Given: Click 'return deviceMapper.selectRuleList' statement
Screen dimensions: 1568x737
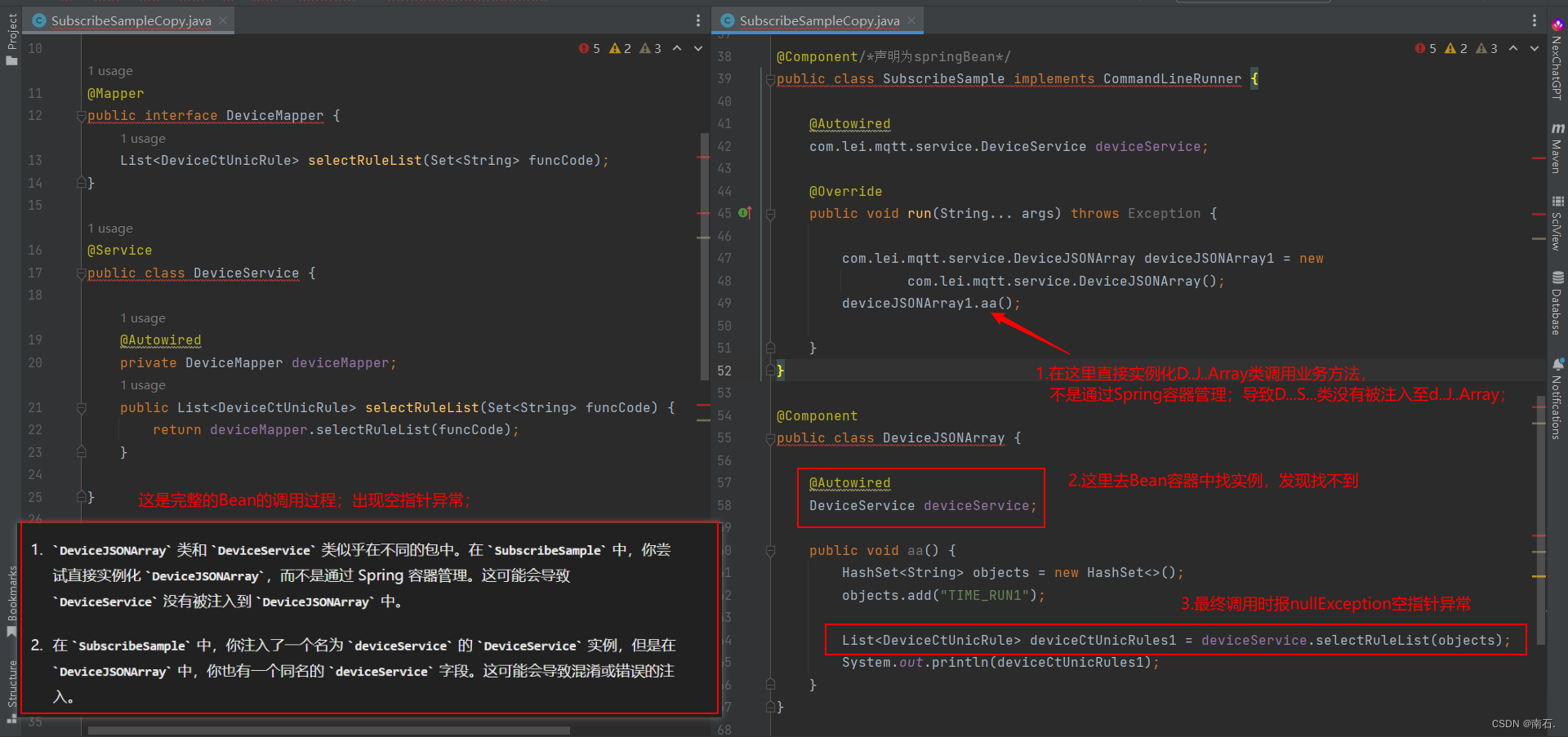Looking at the screenshot, I should click(x=336, y=430).
